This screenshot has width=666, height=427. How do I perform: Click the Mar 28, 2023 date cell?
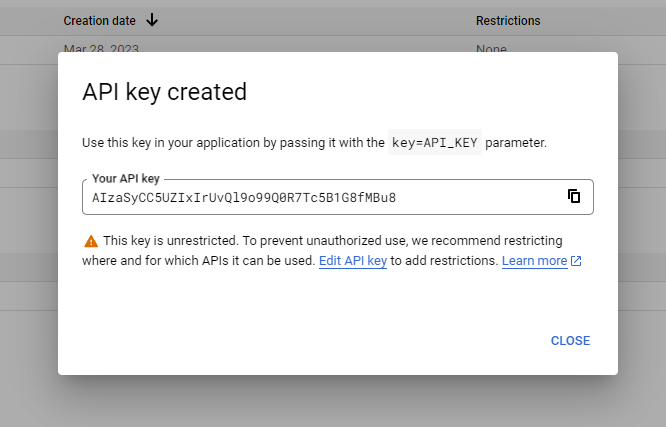click(101, 48)
